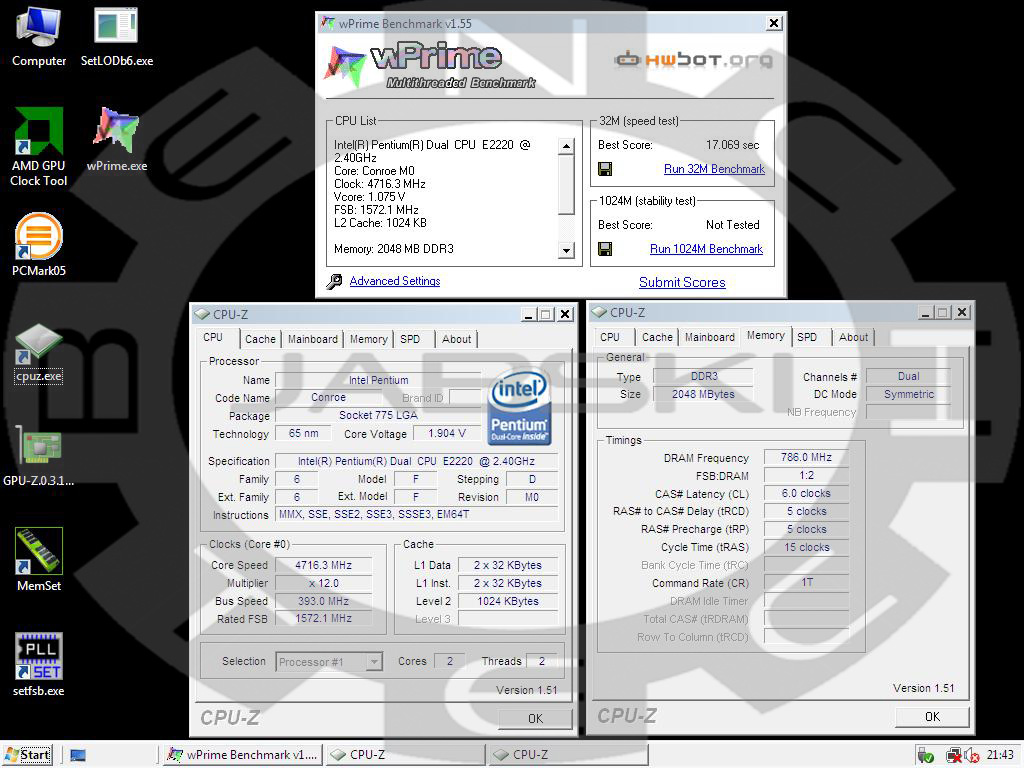Open the Start menu
Screen dimensions: 1024x768
[x=27, y=755]
